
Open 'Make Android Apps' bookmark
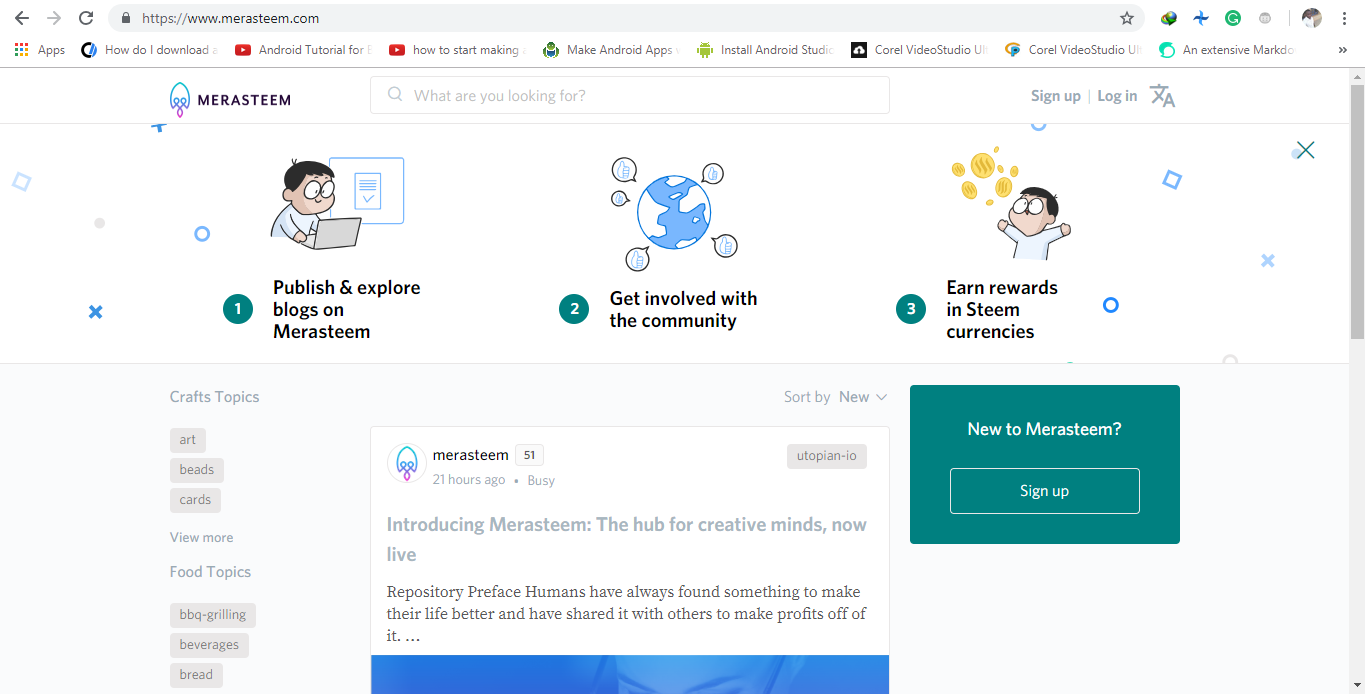coord(611,50)
